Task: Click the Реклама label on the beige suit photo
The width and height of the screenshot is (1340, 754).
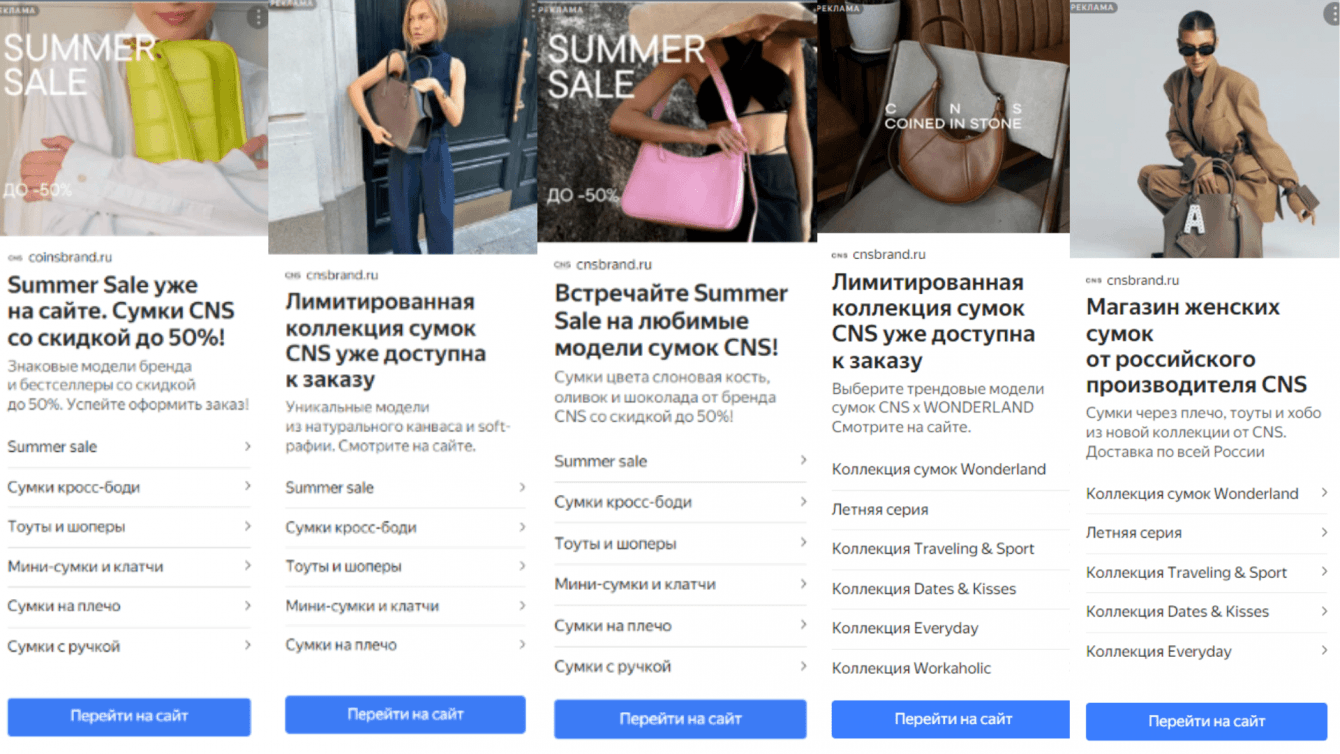Action: click(1093, 7)
